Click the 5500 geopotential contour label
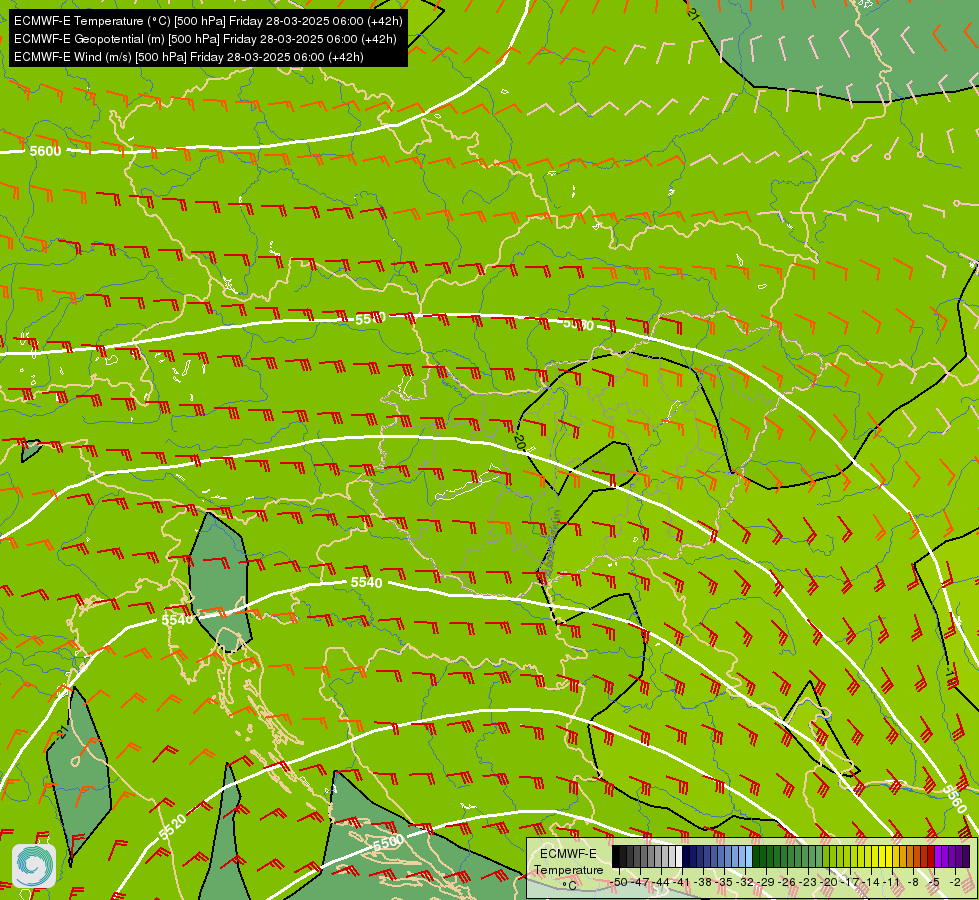 click(x=388, y=843)
